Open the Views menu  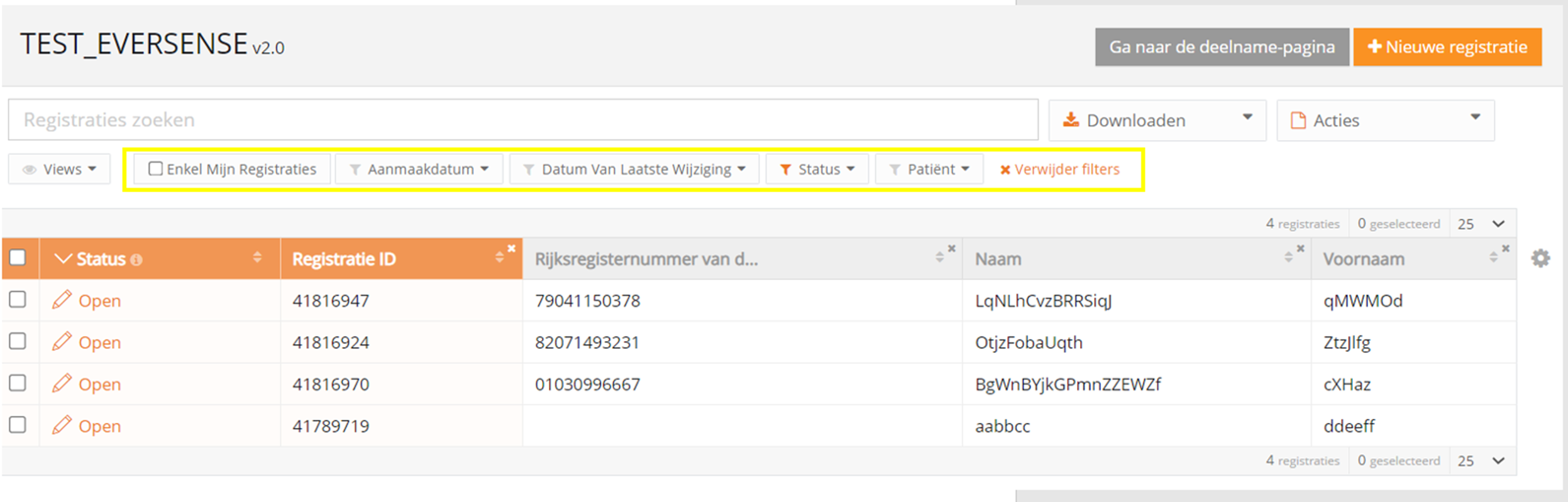[60, 169]
